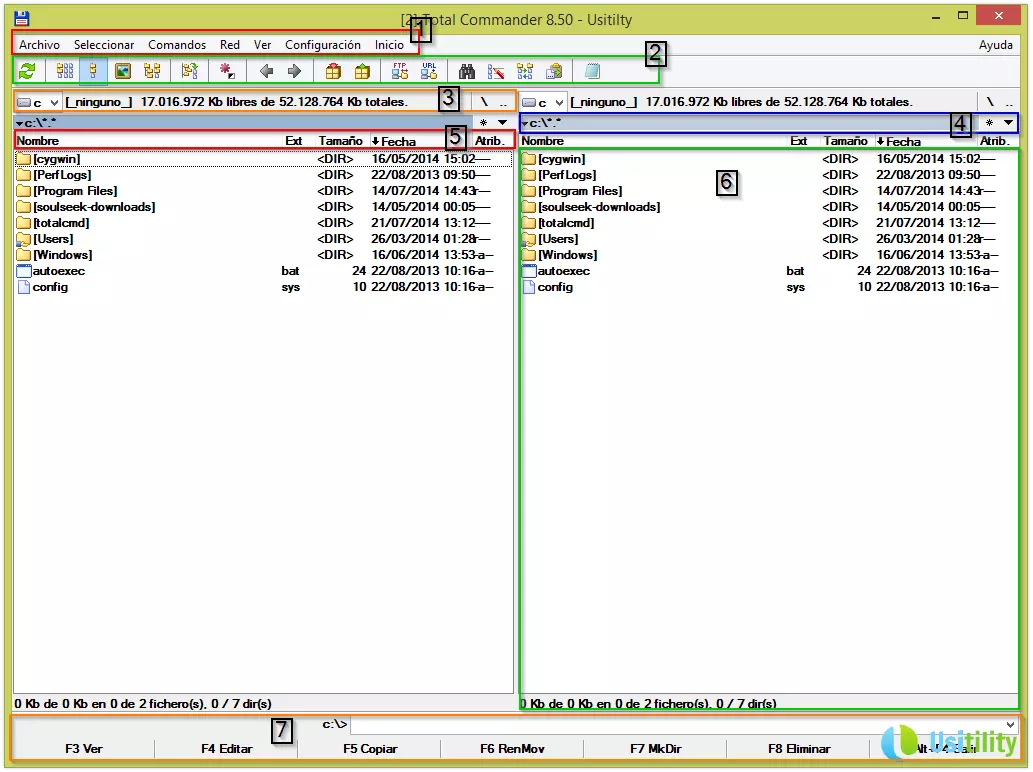Screen dimensions: 1033x772
Task: Click the green Refresh arrows toolbar icon
Action: [x=27, y=71]
